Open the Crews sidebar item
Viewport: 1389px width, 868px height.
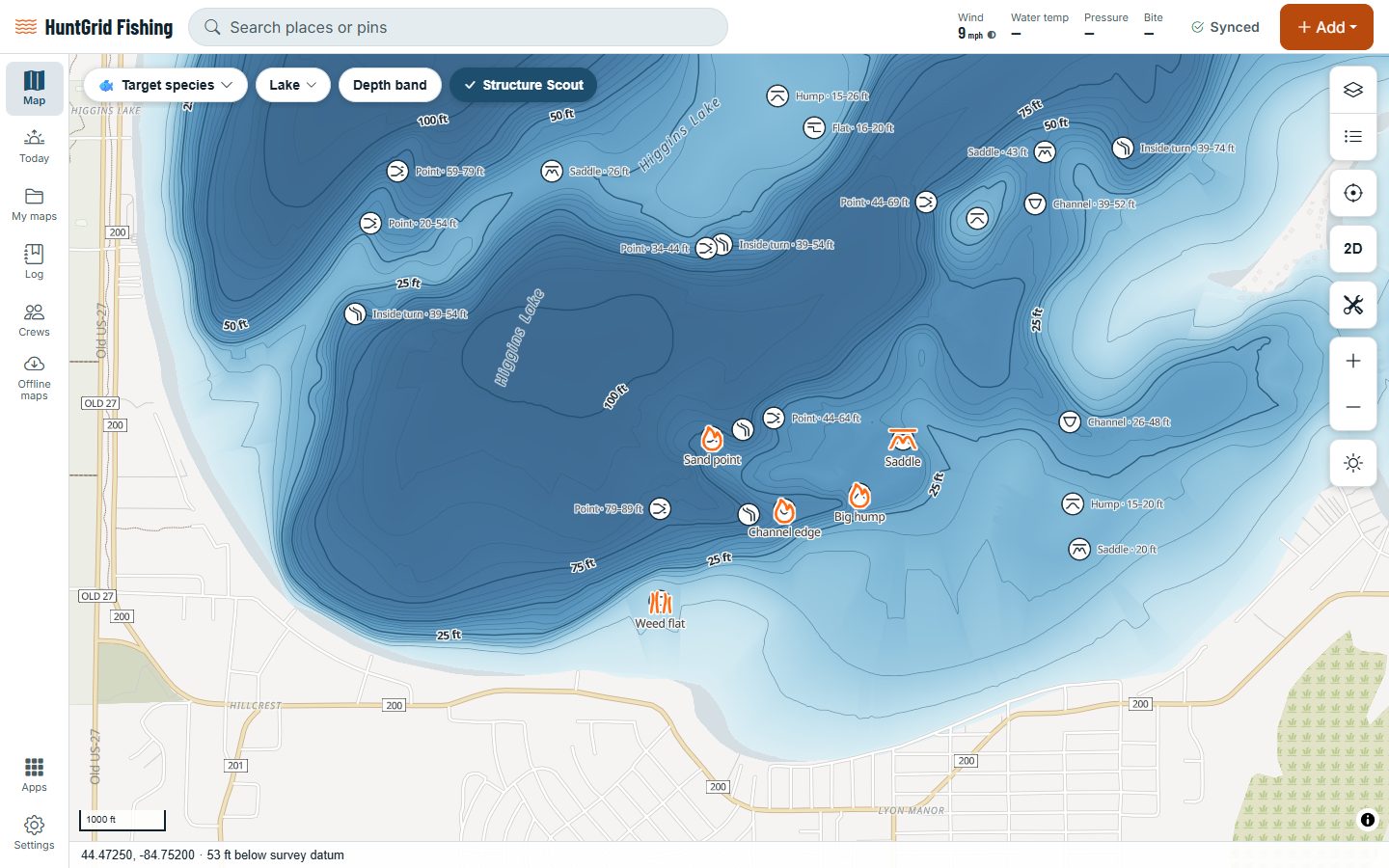pyautogui.click(x=34, y=319)
